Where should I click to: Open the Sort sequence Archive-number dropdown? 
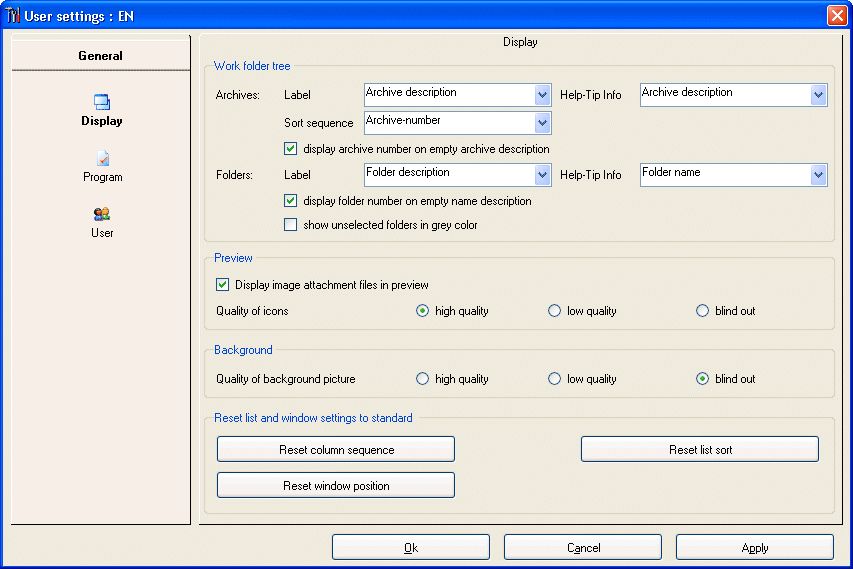(x=542, y=123)
